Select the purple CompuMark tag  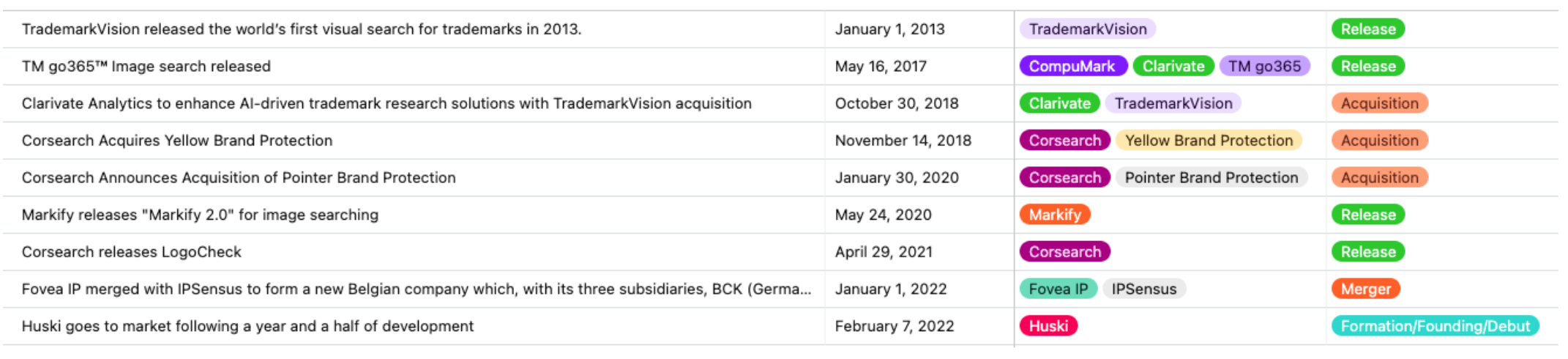tap(1072, 67)
